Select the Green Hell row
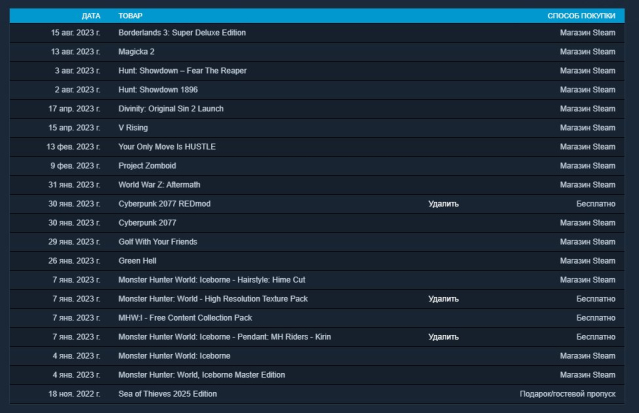Viewport: 639px width, 413px height. click(x=138, y=261)
